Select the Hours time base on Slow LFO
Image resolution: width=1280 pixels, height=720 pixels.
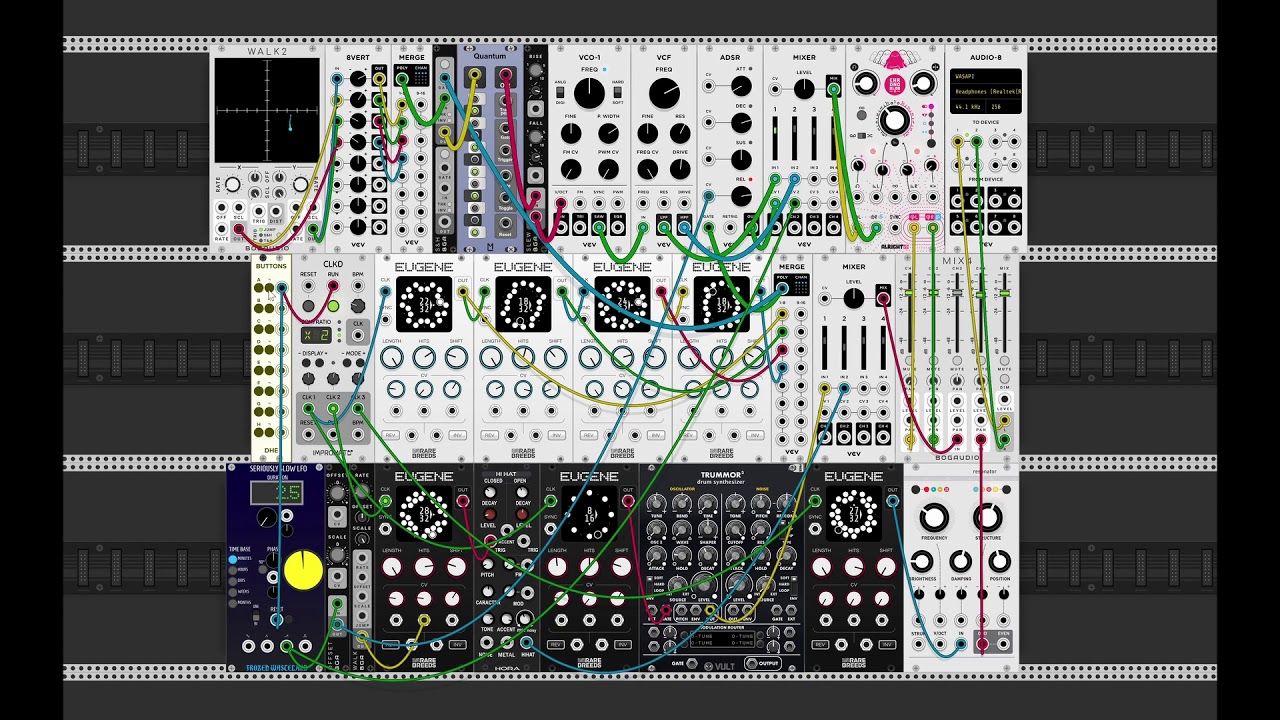point(234,570)
